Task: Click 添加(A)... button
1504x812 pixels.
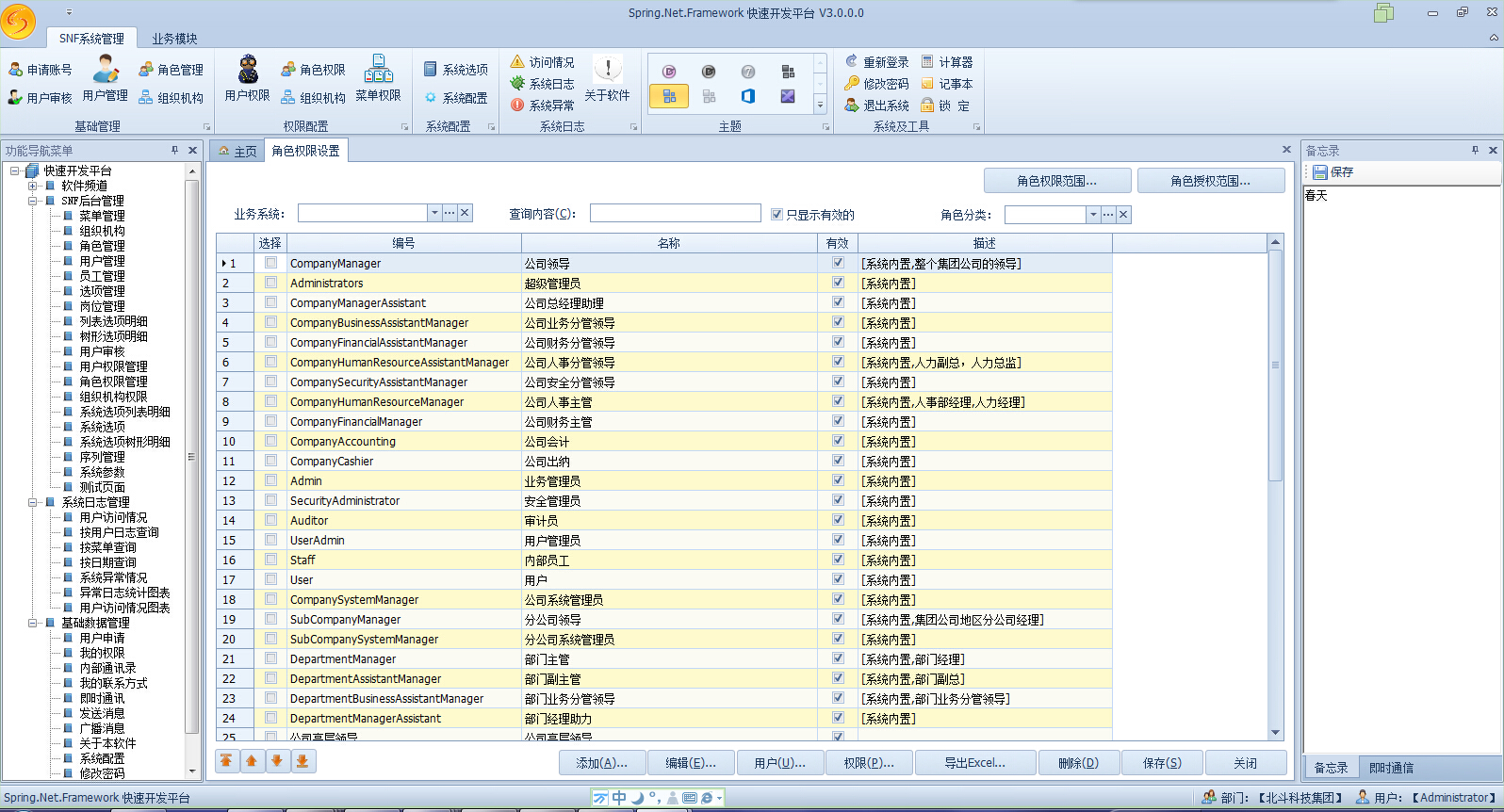Action: tap(602, 763)
